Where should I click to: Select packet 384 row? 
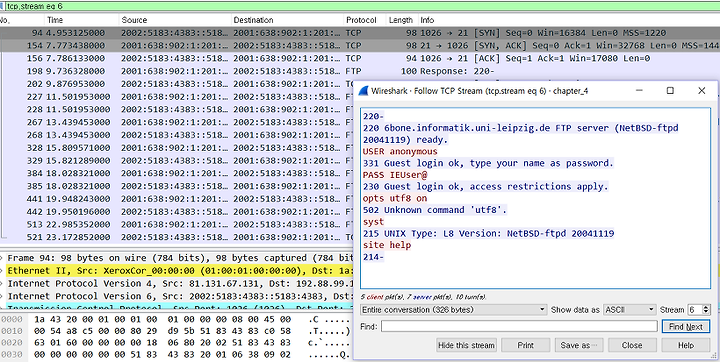tap(176, 173)
